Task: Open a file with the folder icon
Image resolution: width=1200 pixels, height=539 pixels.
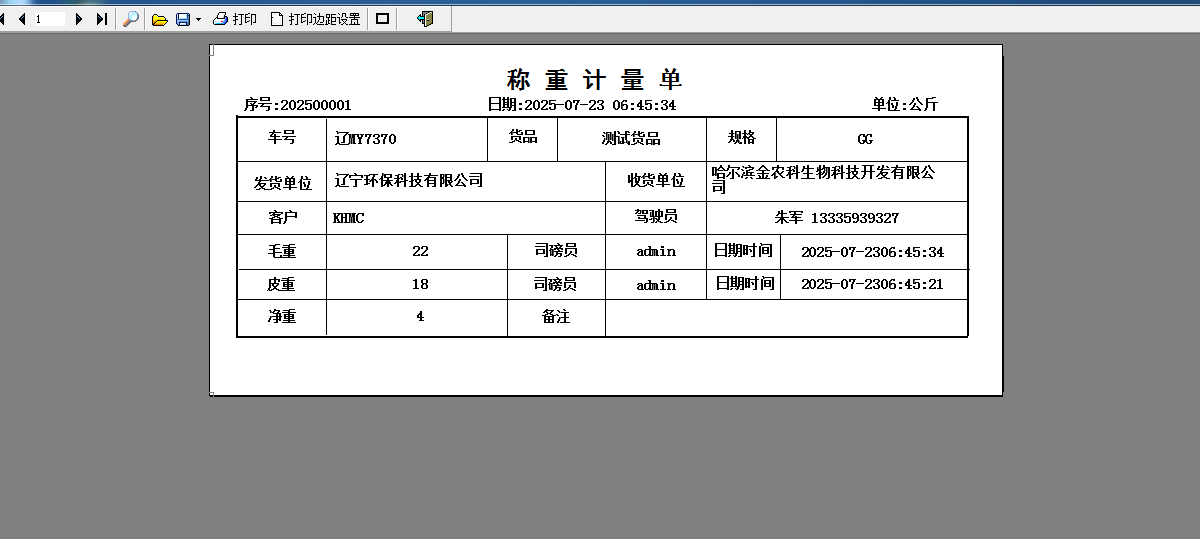Action: pos(159,19)
